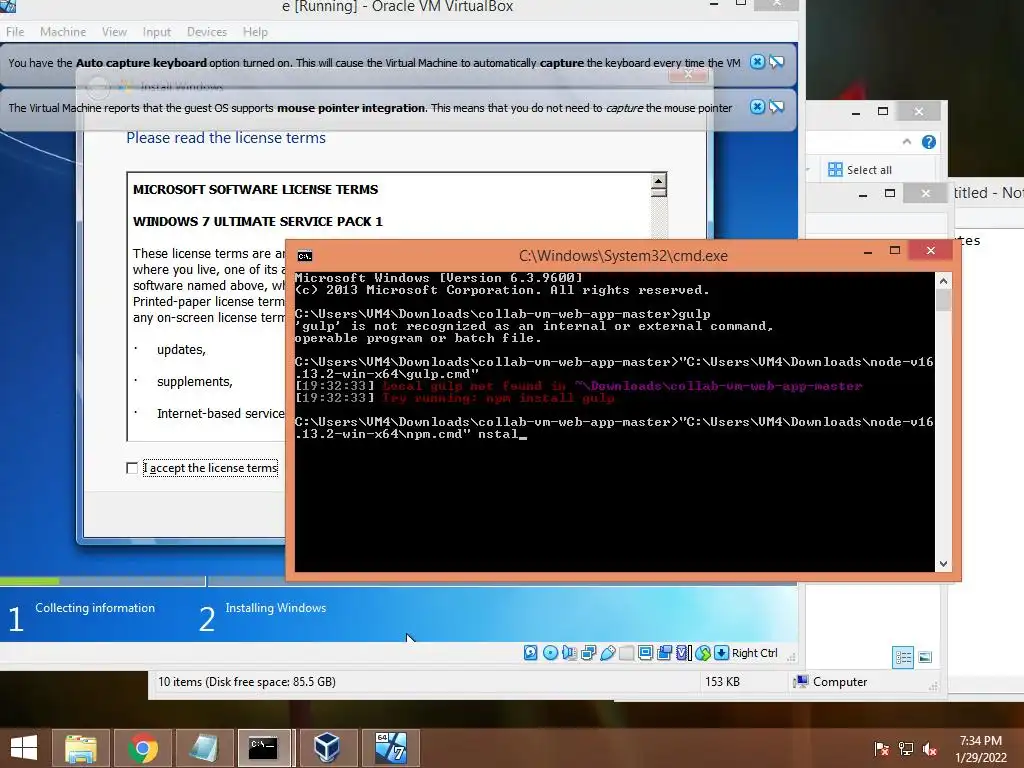
Task: Click the mouse integration indicator in VirtualBox
Action: (703, 652)
